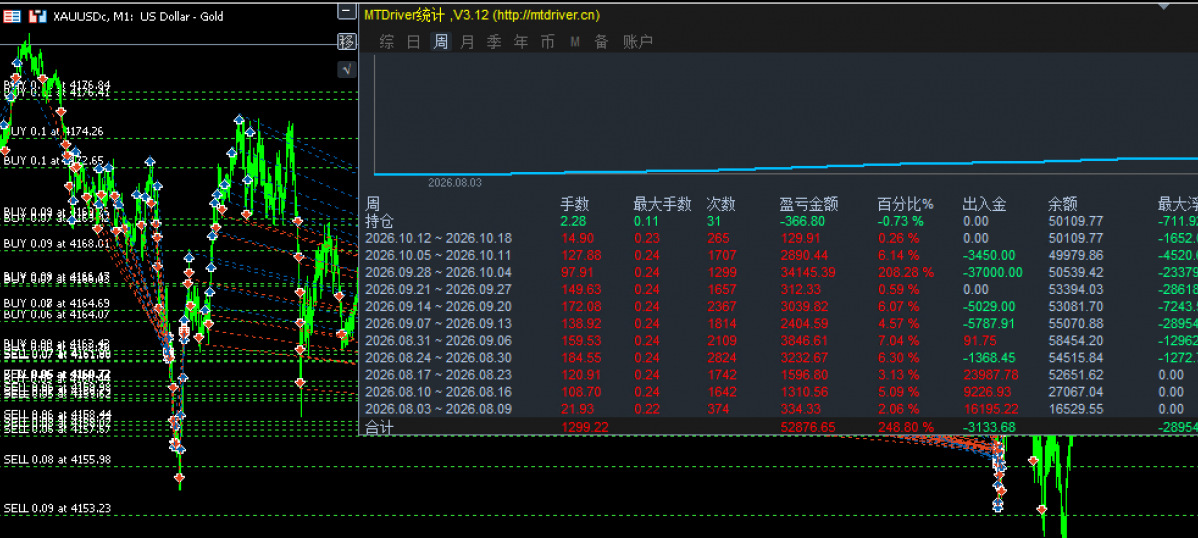Click the 34145.39 profit cell
Viewport: 1198px width, 538px height.
click(x=807, y=272)
